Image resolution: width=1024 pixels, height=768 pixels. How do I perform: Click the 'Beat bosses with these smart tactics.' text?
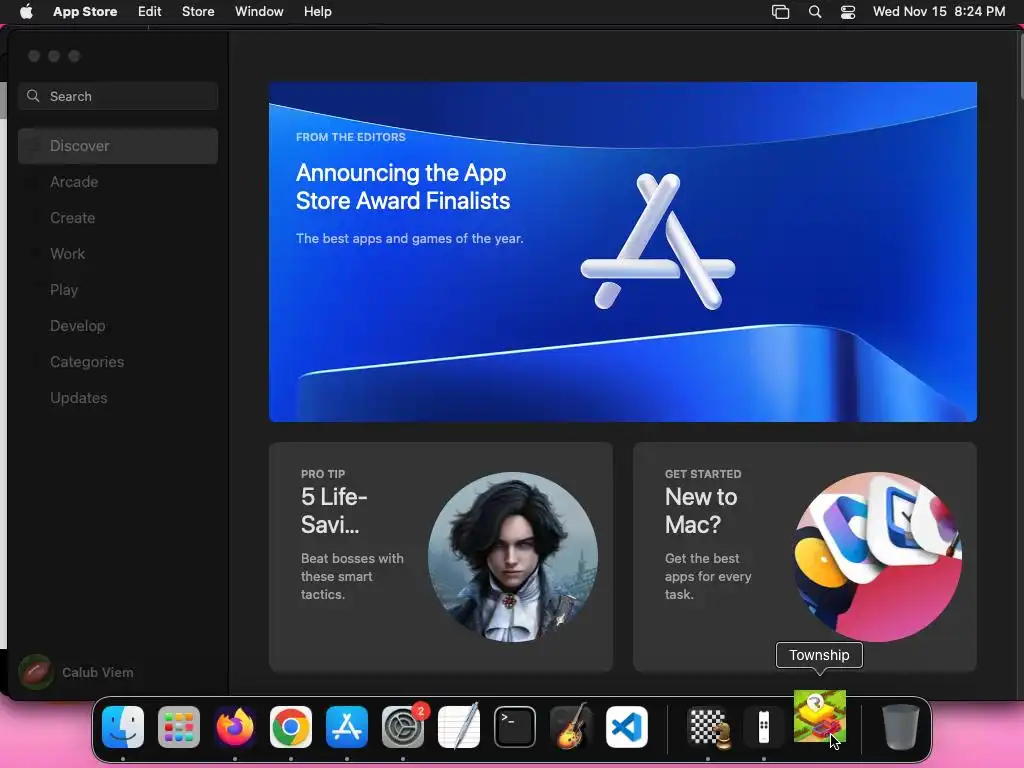tap(352, 576)
